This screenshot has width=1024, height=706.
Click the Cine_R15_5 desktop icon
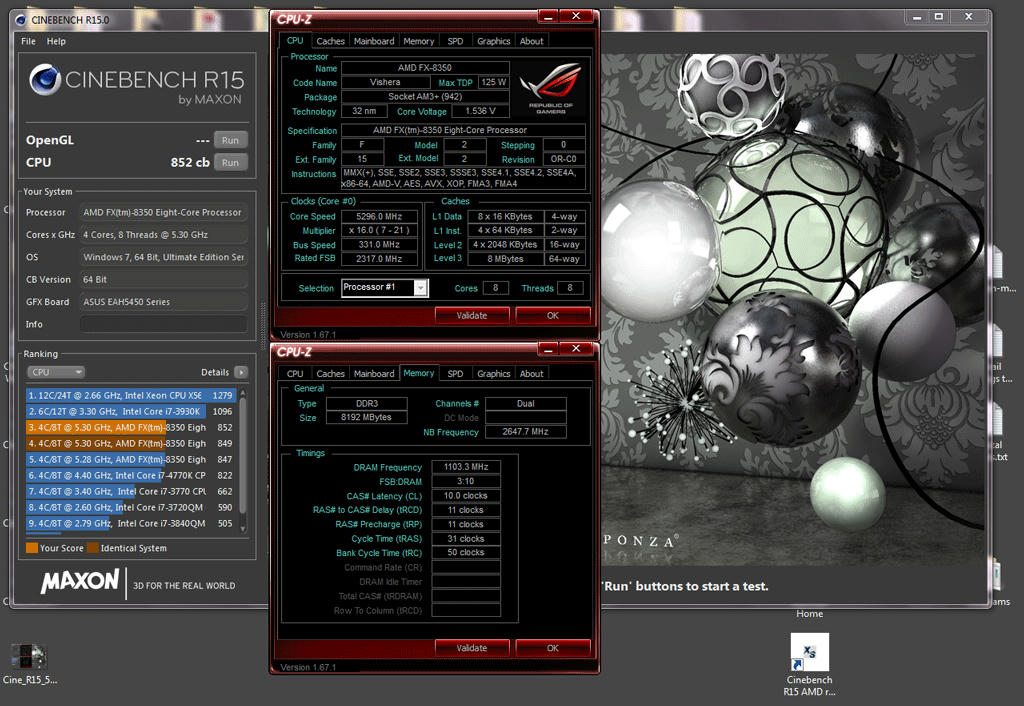(x=28, y=663)
